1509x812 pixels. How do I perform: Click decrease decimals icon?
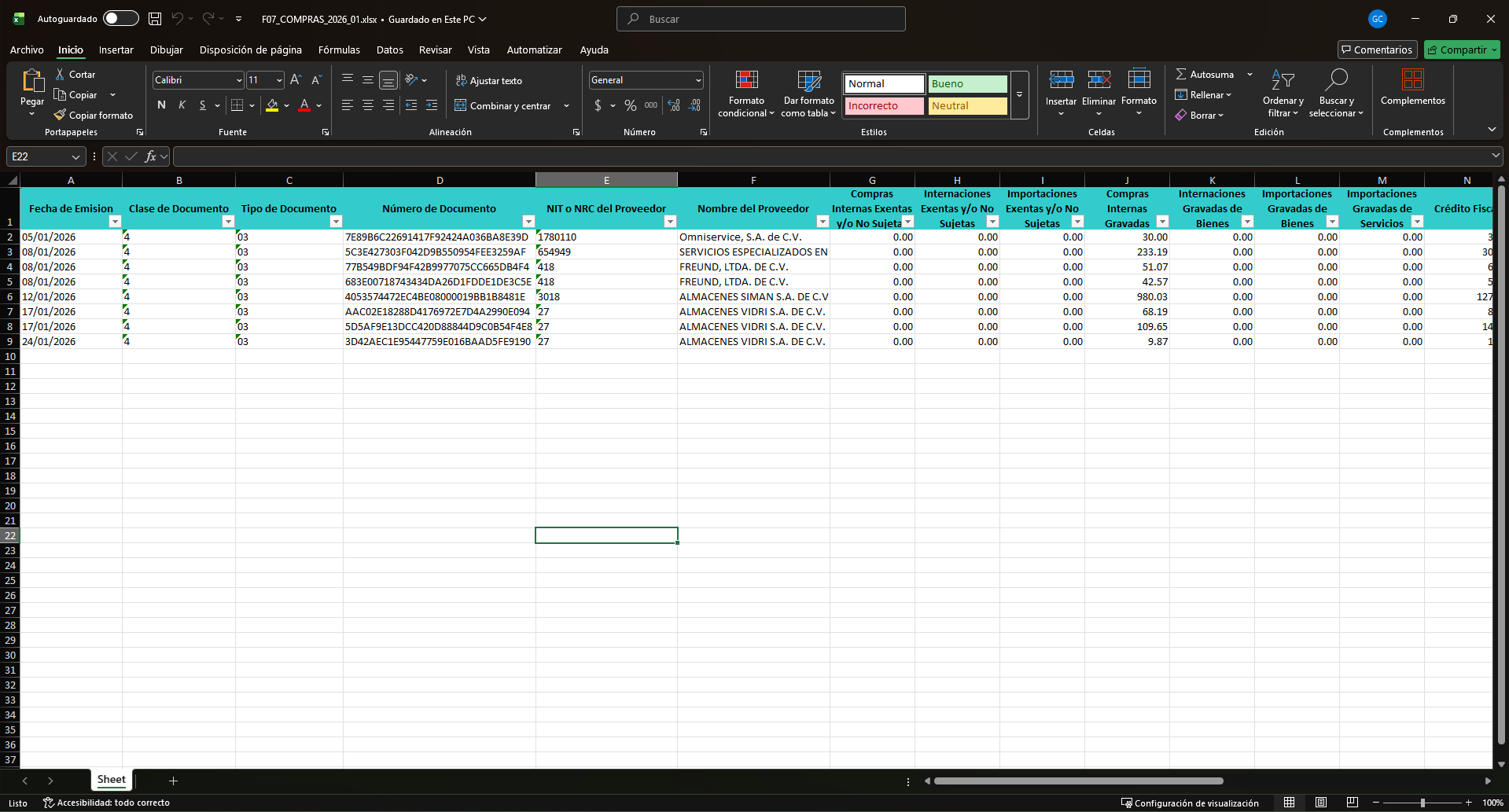click(x=694, y=105)
